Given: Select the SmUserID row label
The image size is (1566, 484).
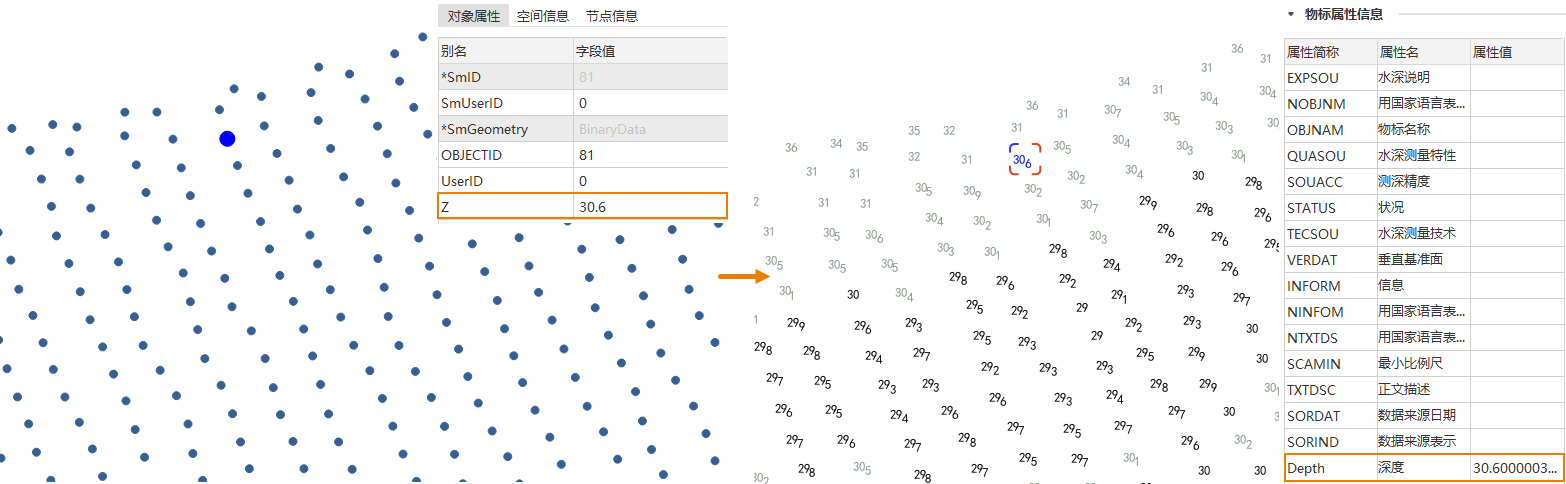Looking at the screenshot, I should tap(506, 103).
